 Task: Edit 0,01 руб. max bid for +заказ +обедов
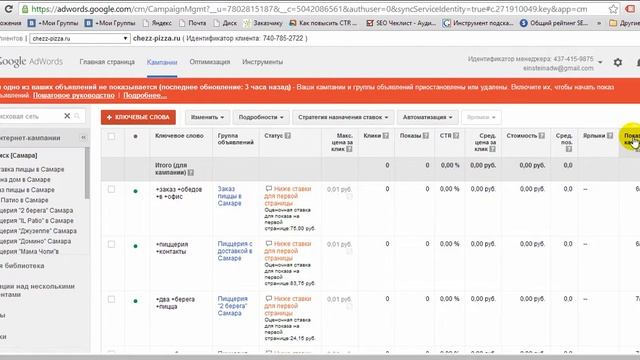pos(339,189)
